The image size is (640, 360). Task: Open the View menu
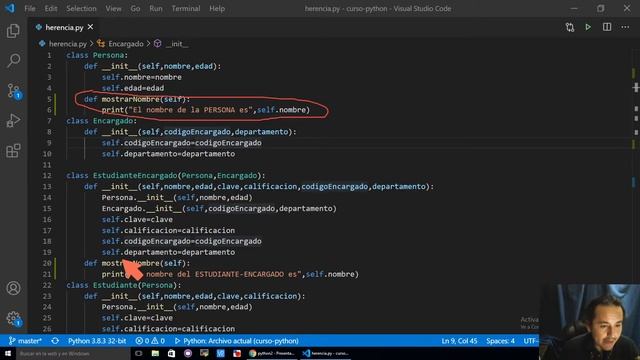[113, 8]
